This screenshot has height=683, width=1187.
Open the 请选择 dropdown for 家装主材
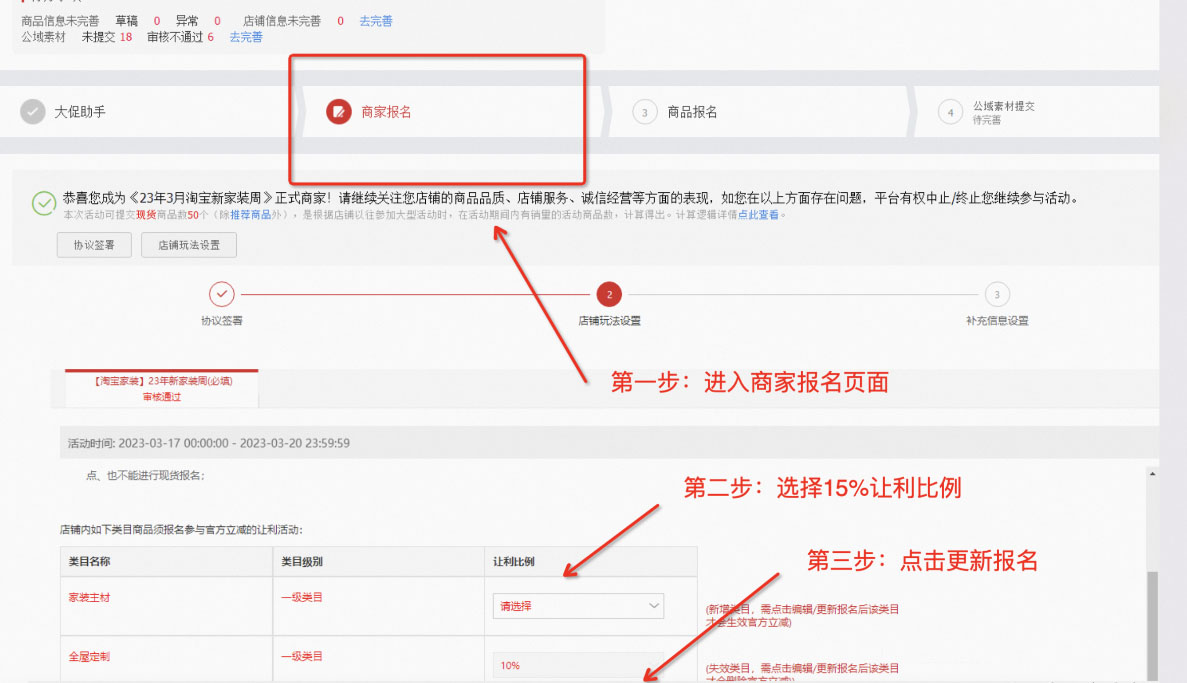578,606
